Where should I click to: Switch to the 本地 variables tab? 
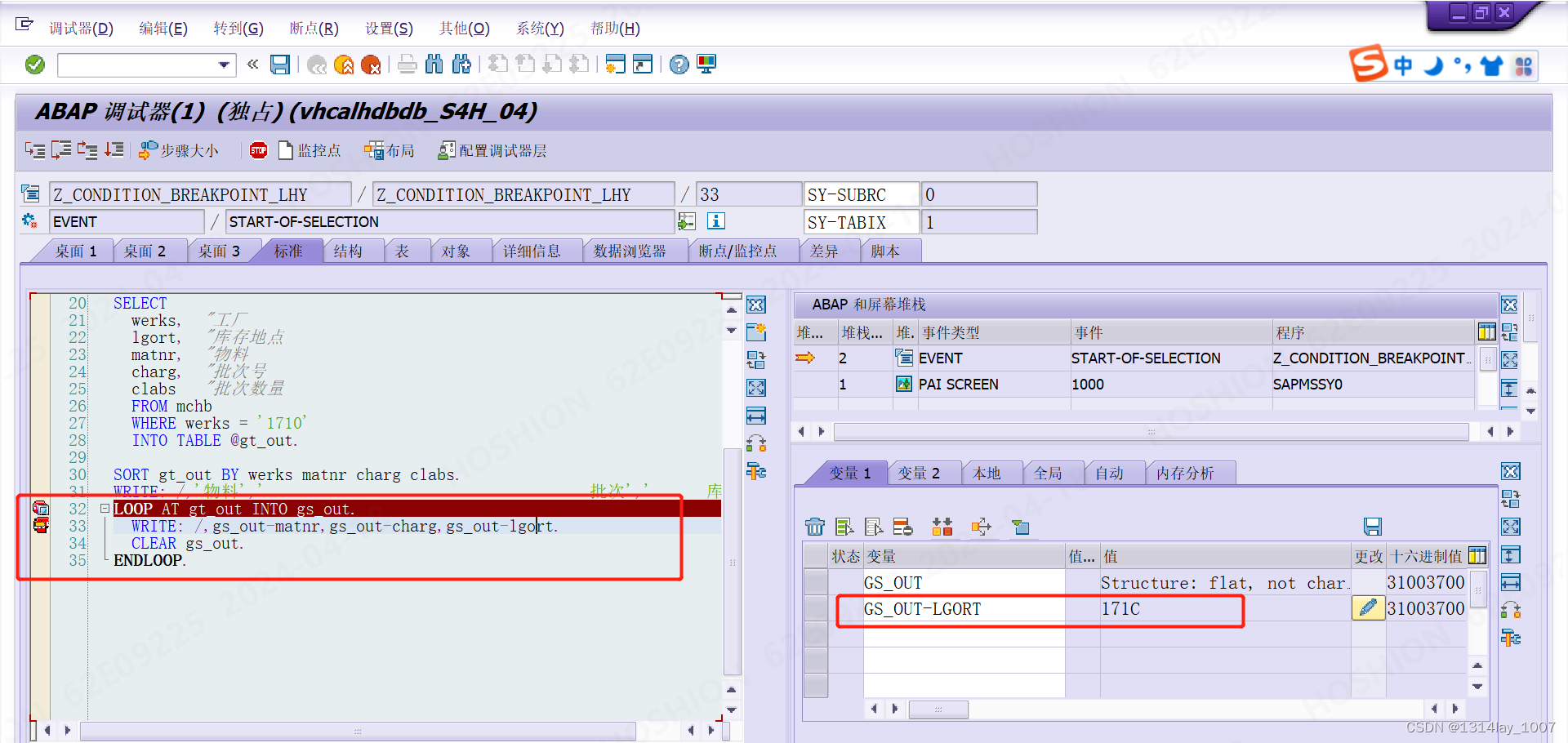[x=987, y=474]
